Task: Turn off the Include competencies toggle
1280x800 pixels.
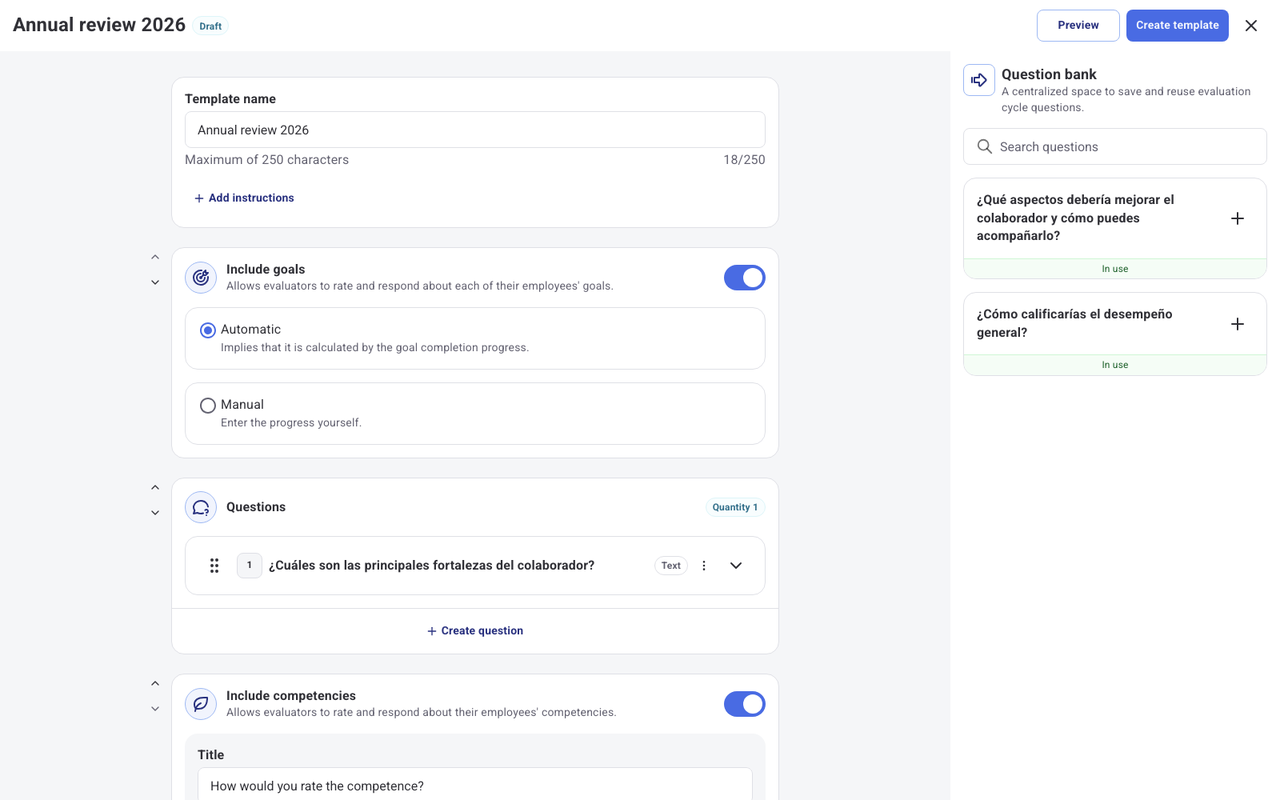Action: click(744, 704)
